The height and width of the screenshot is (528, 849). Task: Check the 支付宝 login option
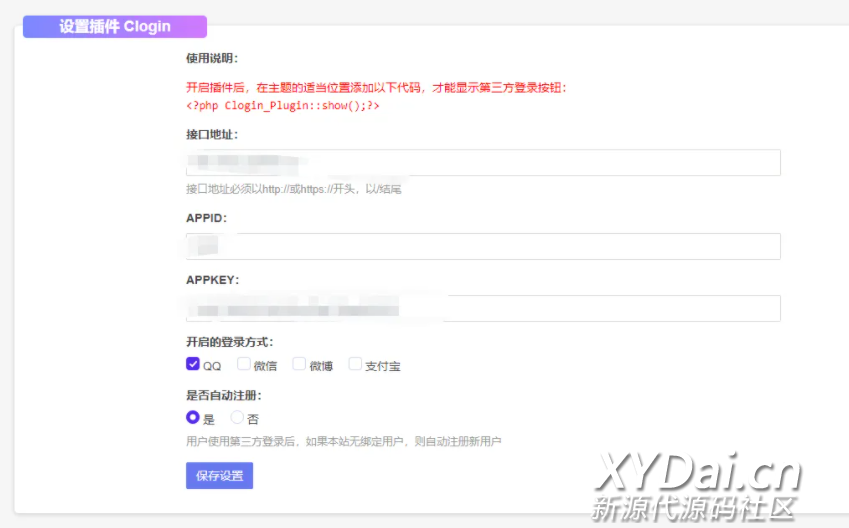355,364
